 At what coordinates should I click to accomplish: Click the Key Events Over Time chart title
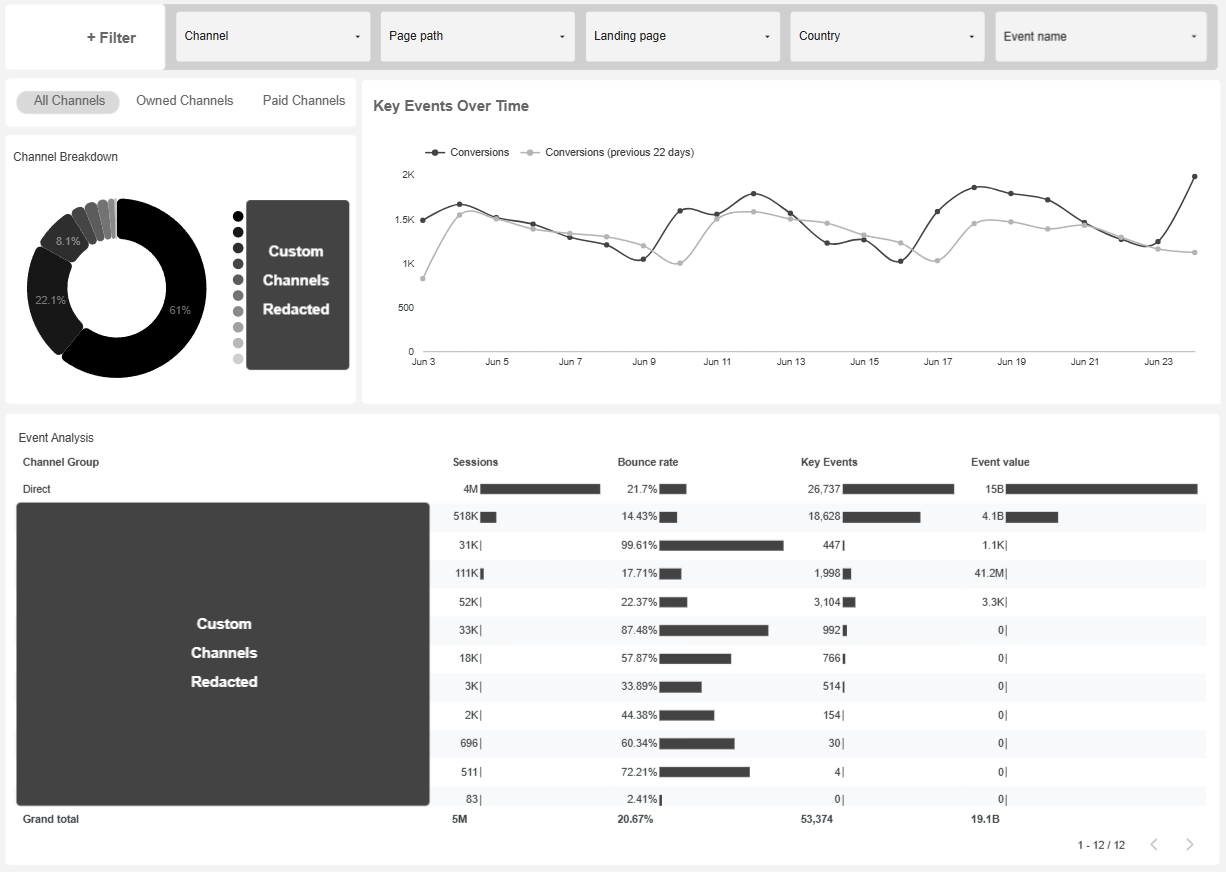tap(449, 106)
